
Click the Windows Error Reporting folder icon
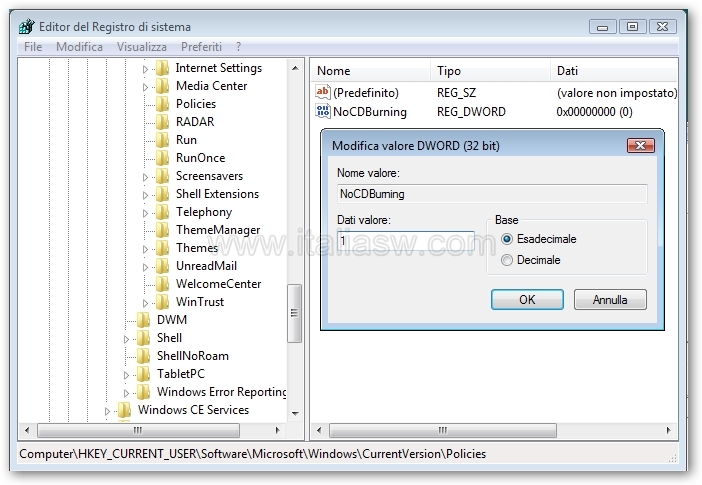(143, 392)
